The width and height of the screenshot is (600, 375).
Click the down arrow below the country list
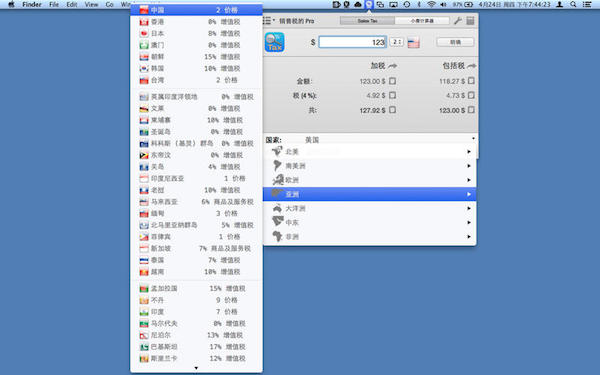(196, 368)
